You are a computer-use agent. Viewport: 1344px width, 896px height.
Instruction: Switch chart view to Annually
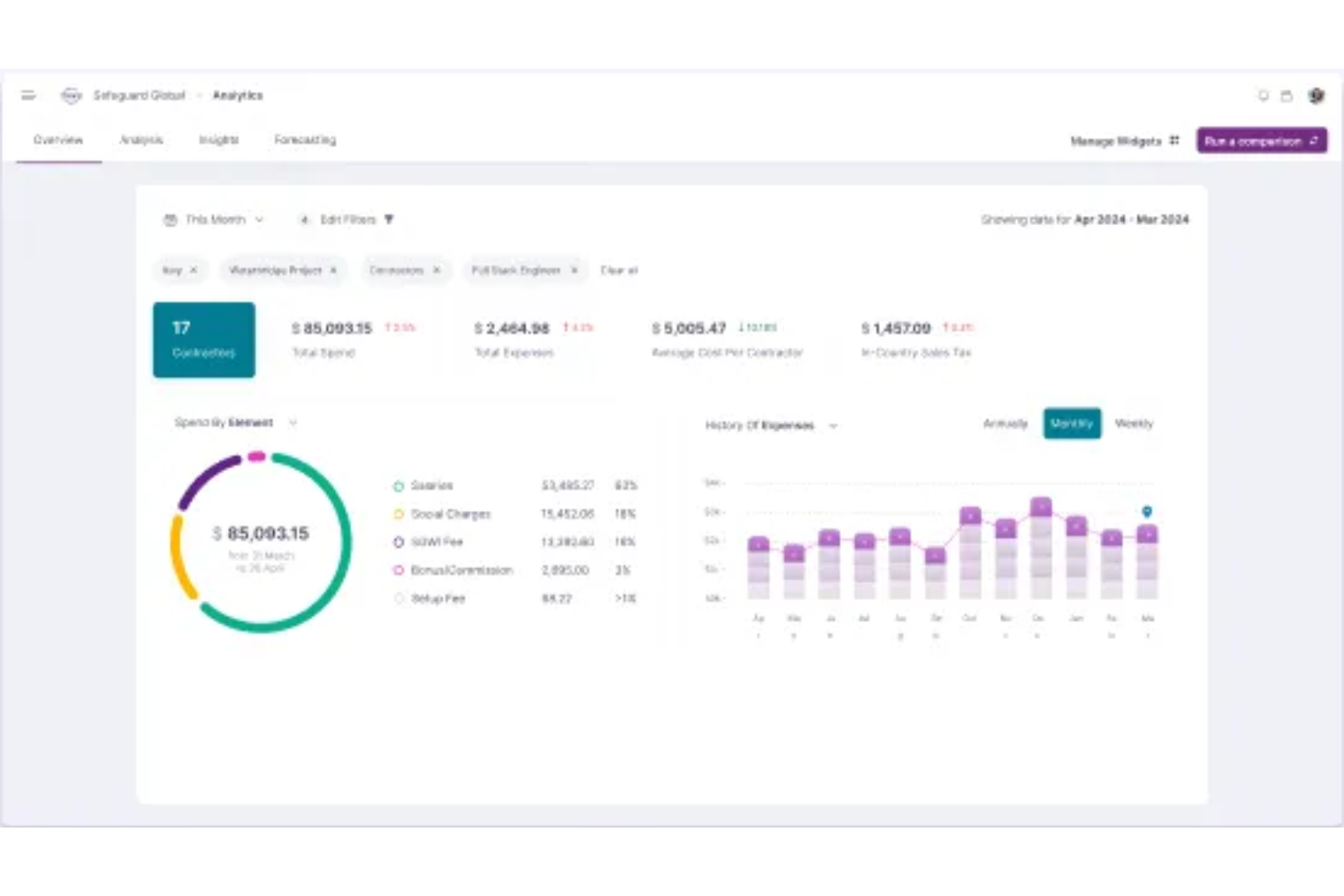(x=1004, y=424)
